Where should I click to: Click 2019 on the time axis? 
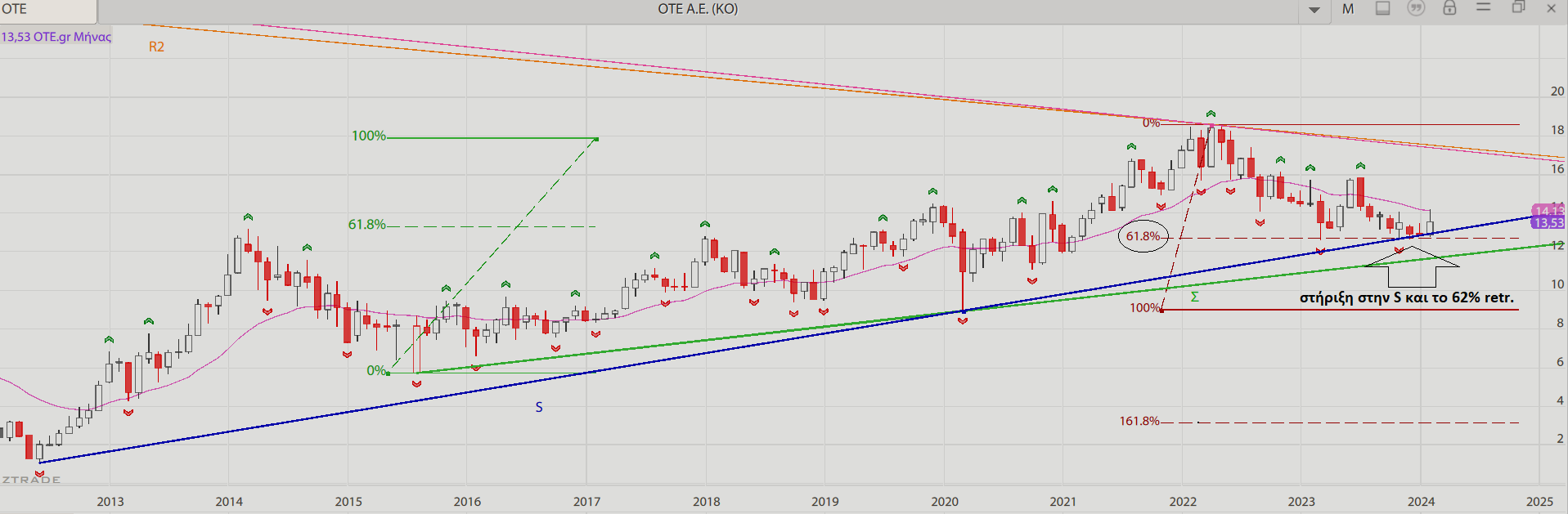pyautogui.click(x=824, y=501)
